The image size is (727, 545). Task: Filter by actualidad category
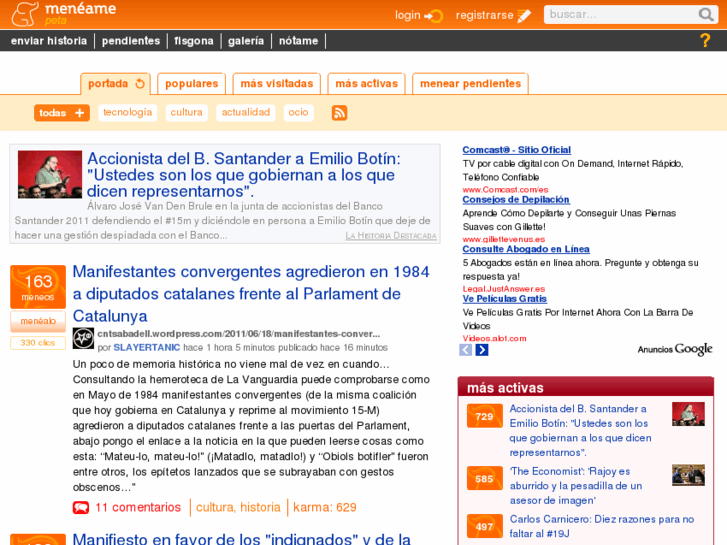(x=246, y=113)
